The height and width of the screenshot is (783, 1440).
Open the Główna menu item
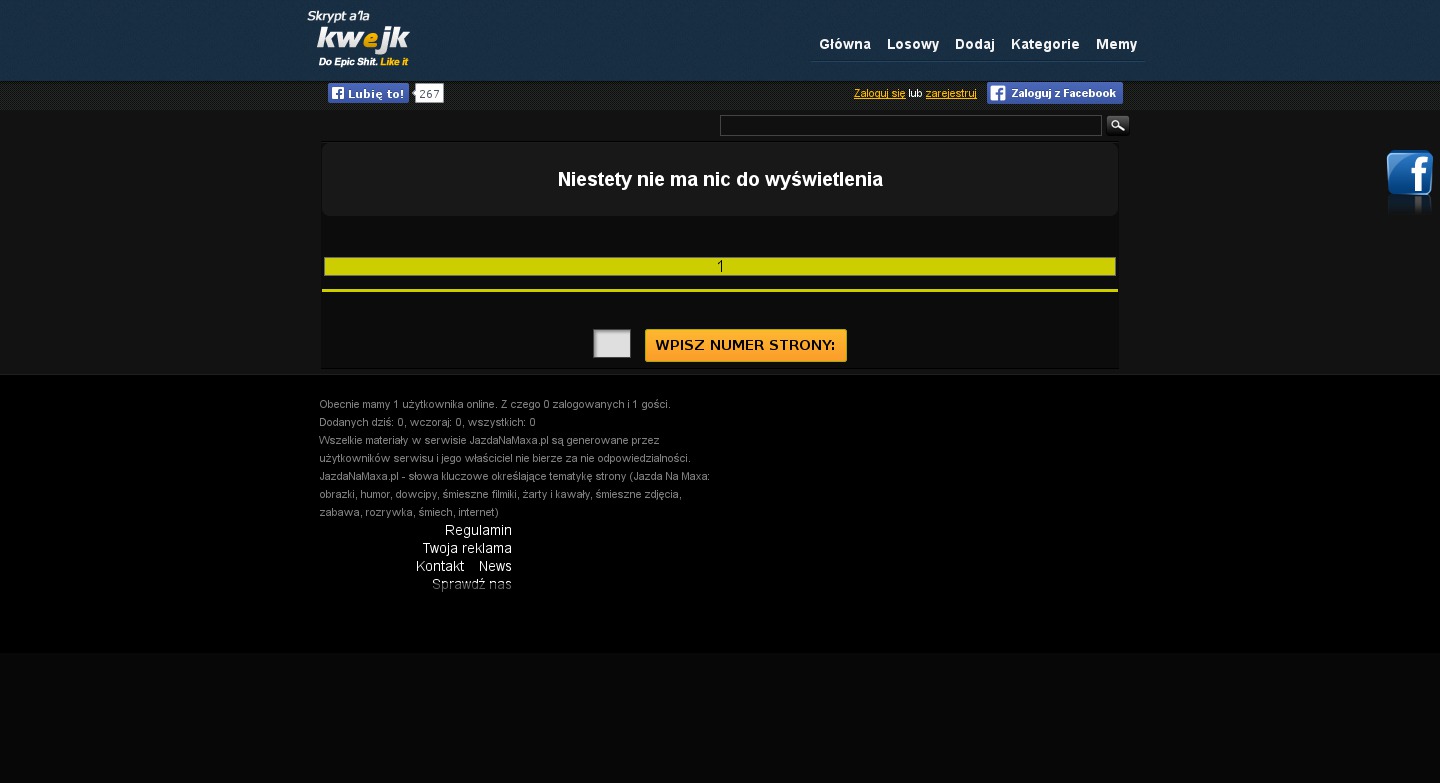coord(844,44)
